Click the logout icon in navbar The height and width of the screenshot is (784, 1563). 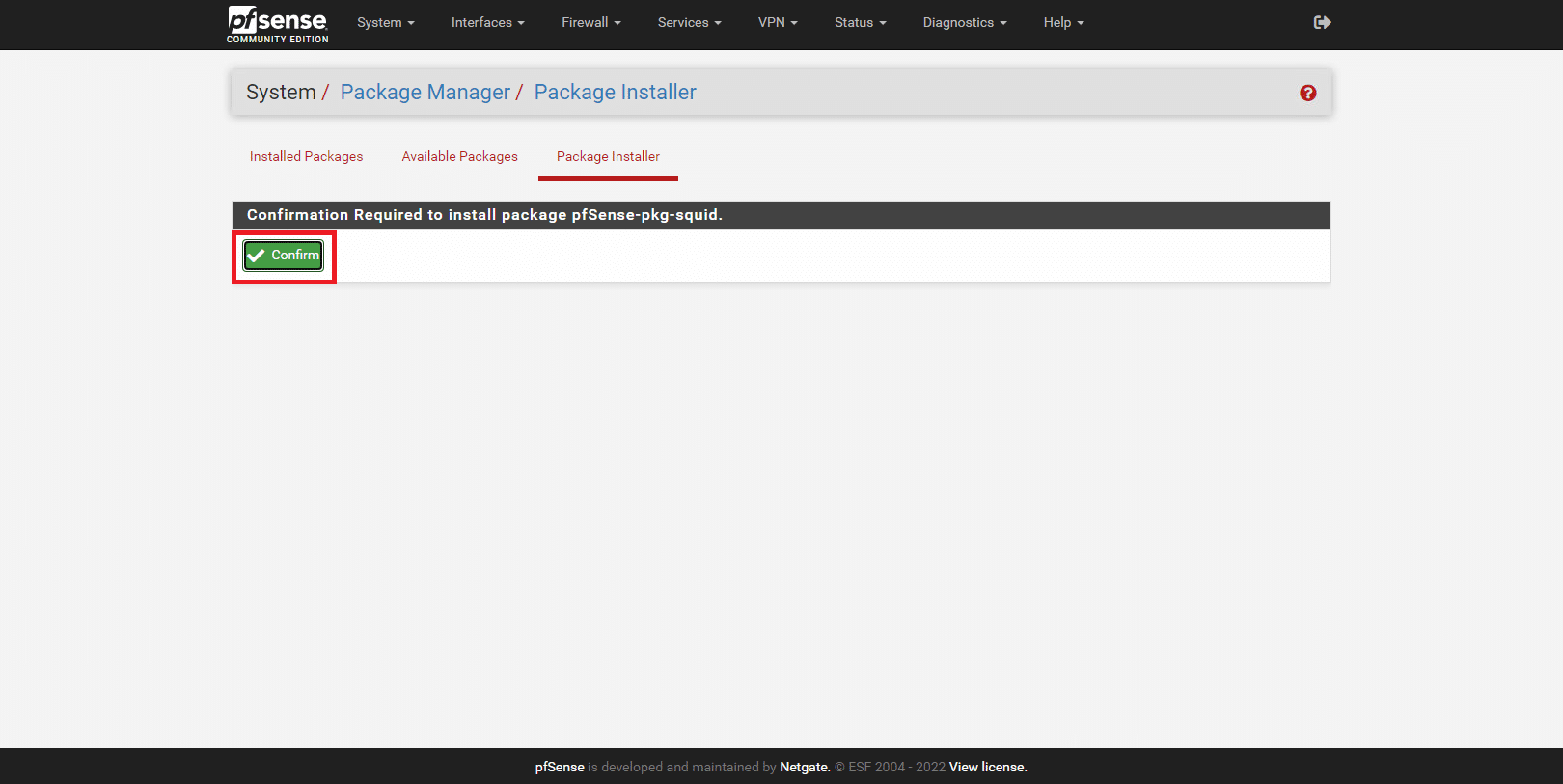click(1322, 22)
